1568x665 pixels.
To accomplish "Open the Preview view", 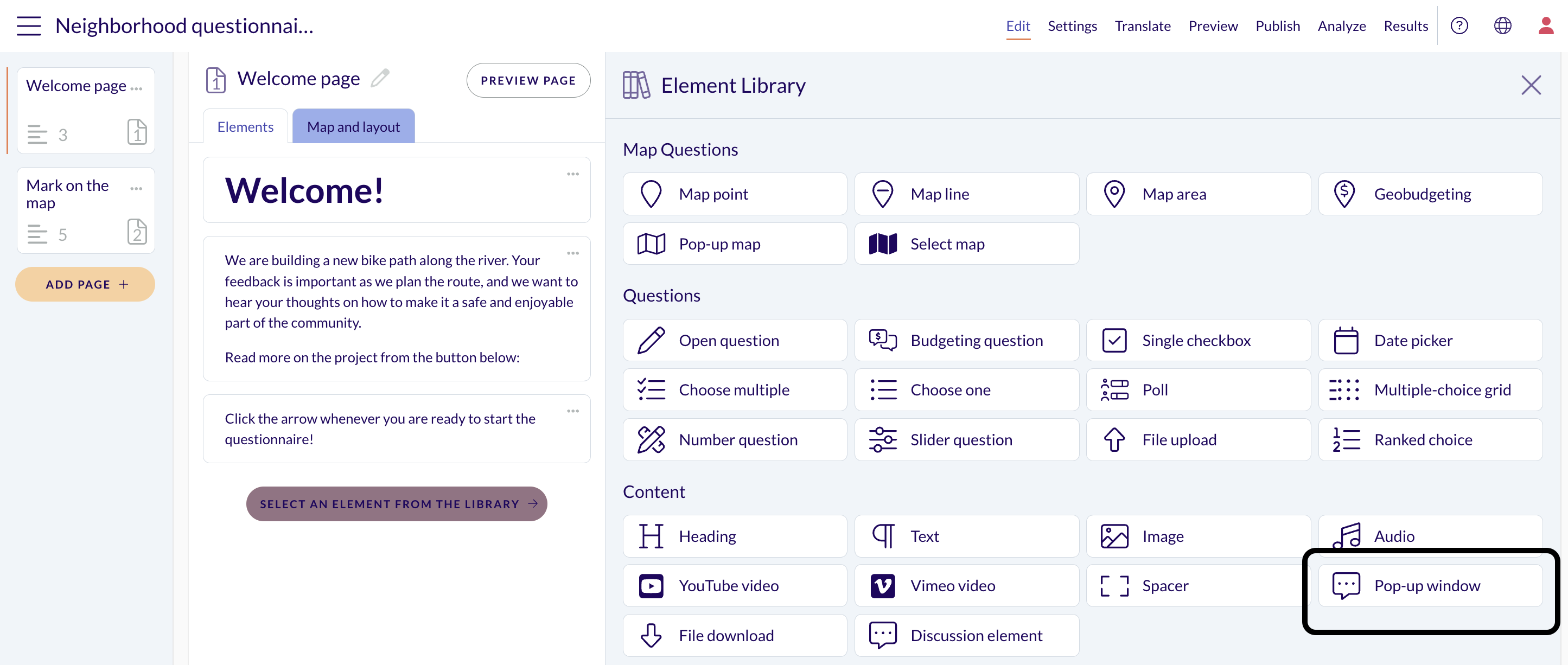I will (x=1213, y=26).
